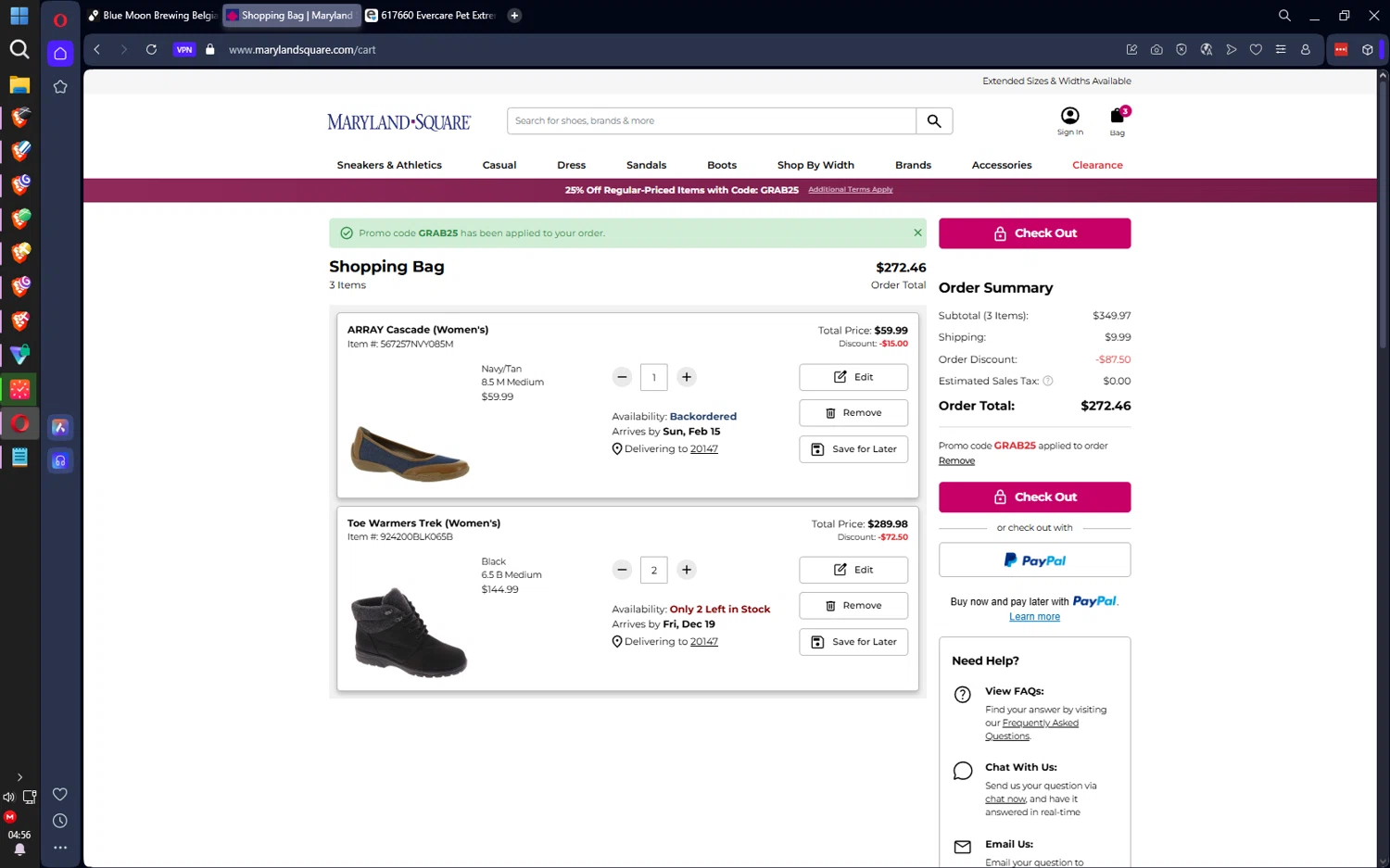Save ARRAY Cascade for later
This screenshot has width=1390, height=868.
tap(853, 449)
